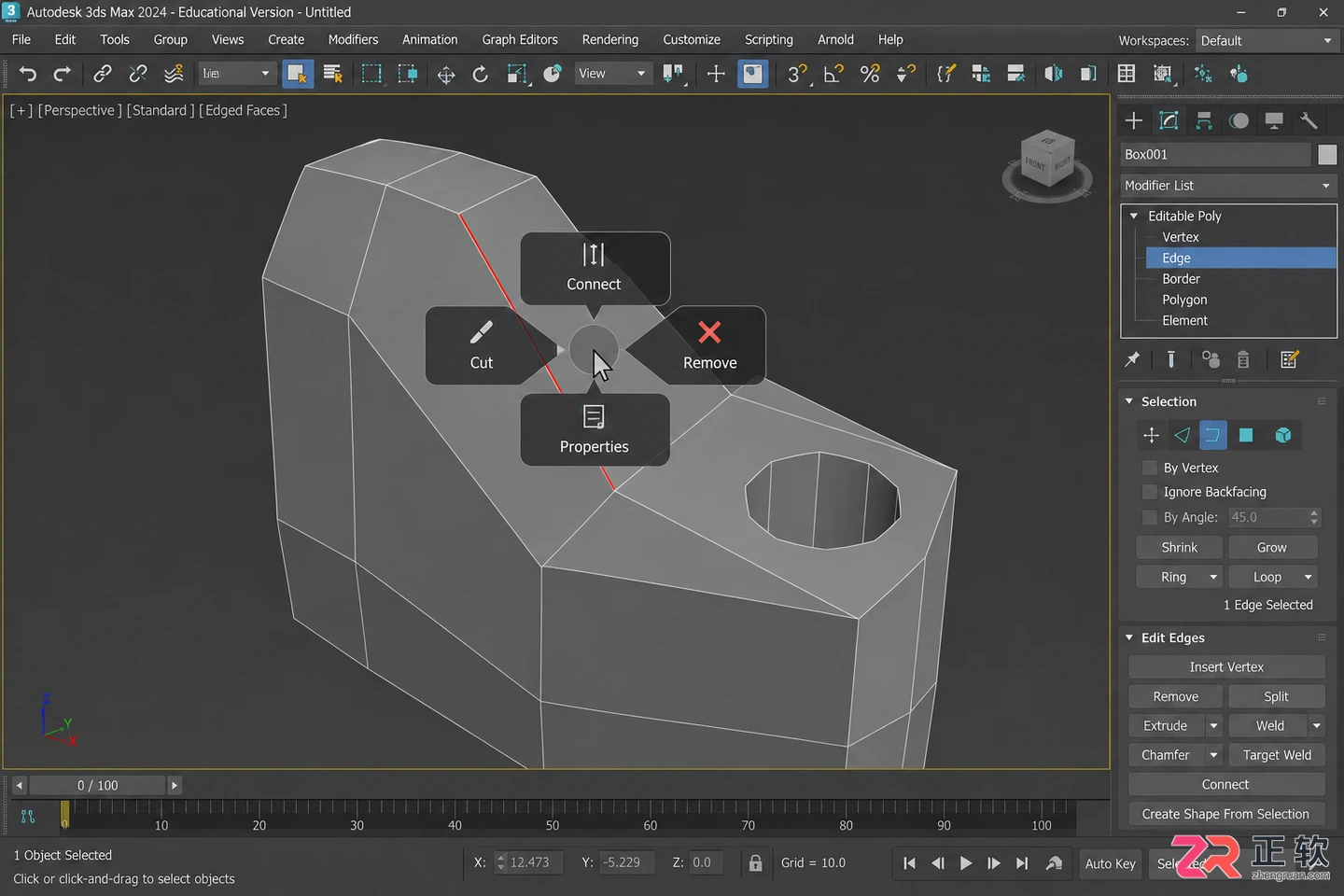Open Select by Name list icon
1344x896 pixels.
(x=333, y=74)
